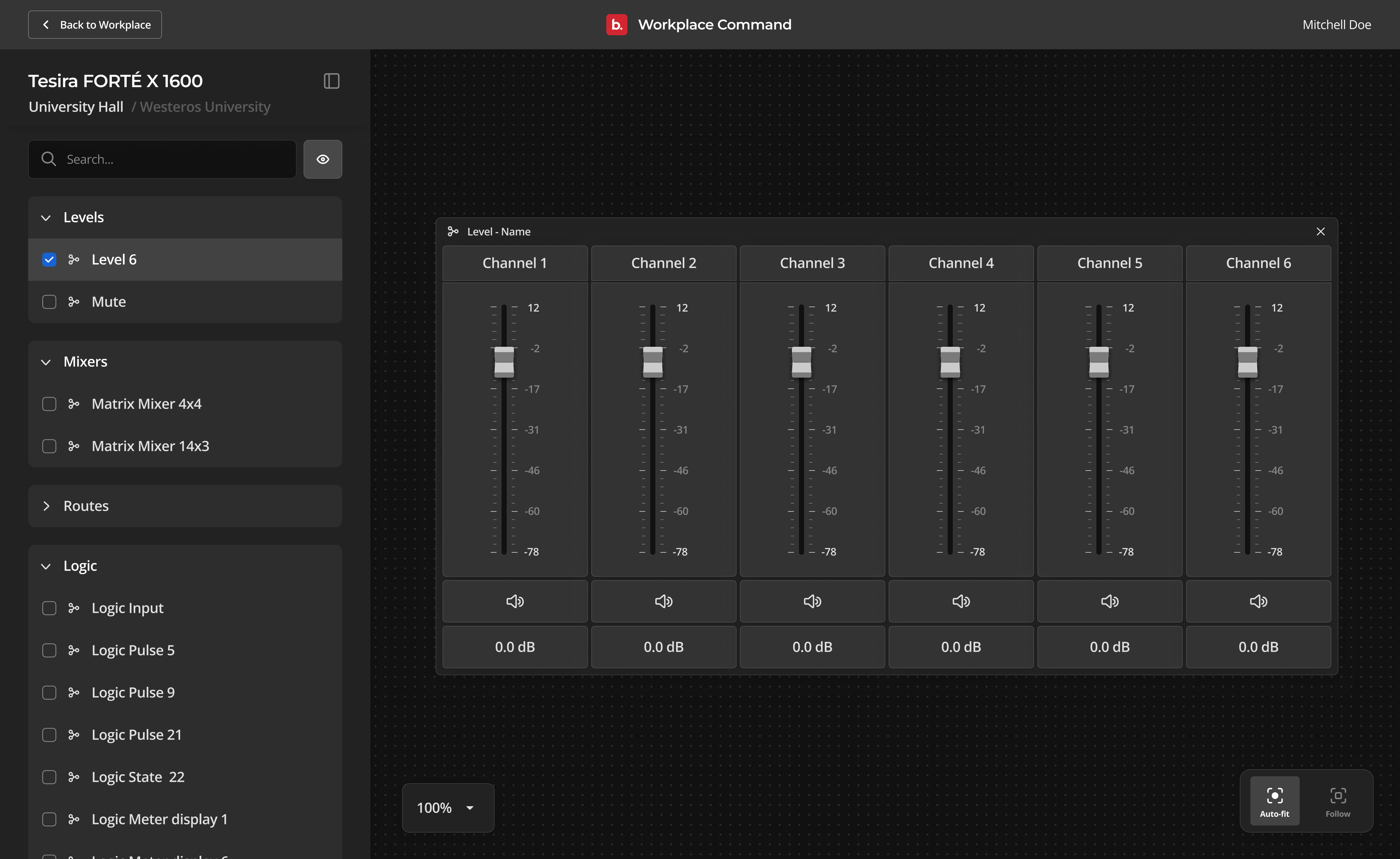Mute Channel 2 with the speaker icon

click(x=664, y=601)
